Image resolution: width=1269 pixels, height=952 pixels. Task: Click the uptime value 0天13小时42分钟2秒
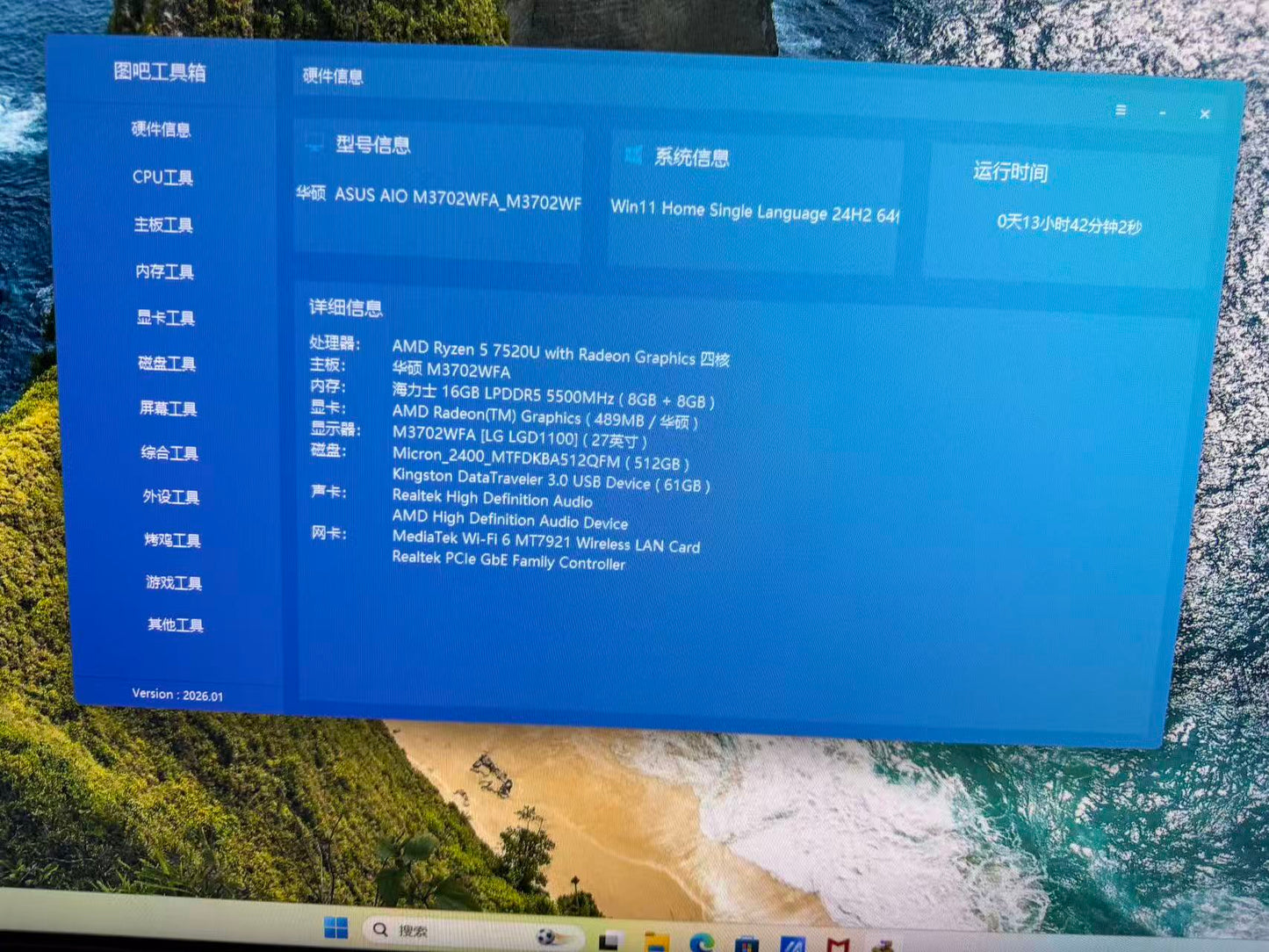1069,224
